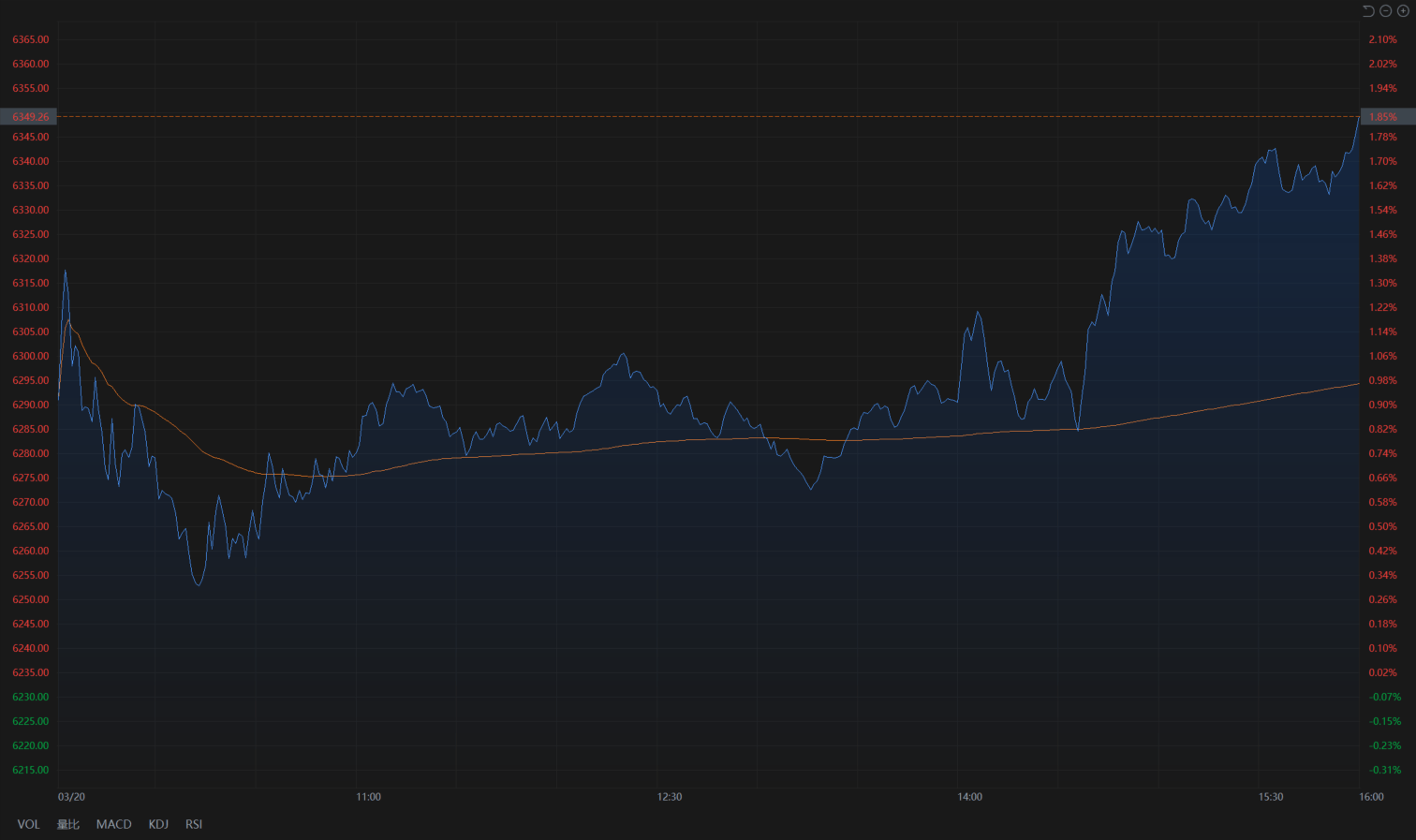Click the 6285.00 price axis label
The width and height of the screenshot is (1416, 840).
[30, 429]
